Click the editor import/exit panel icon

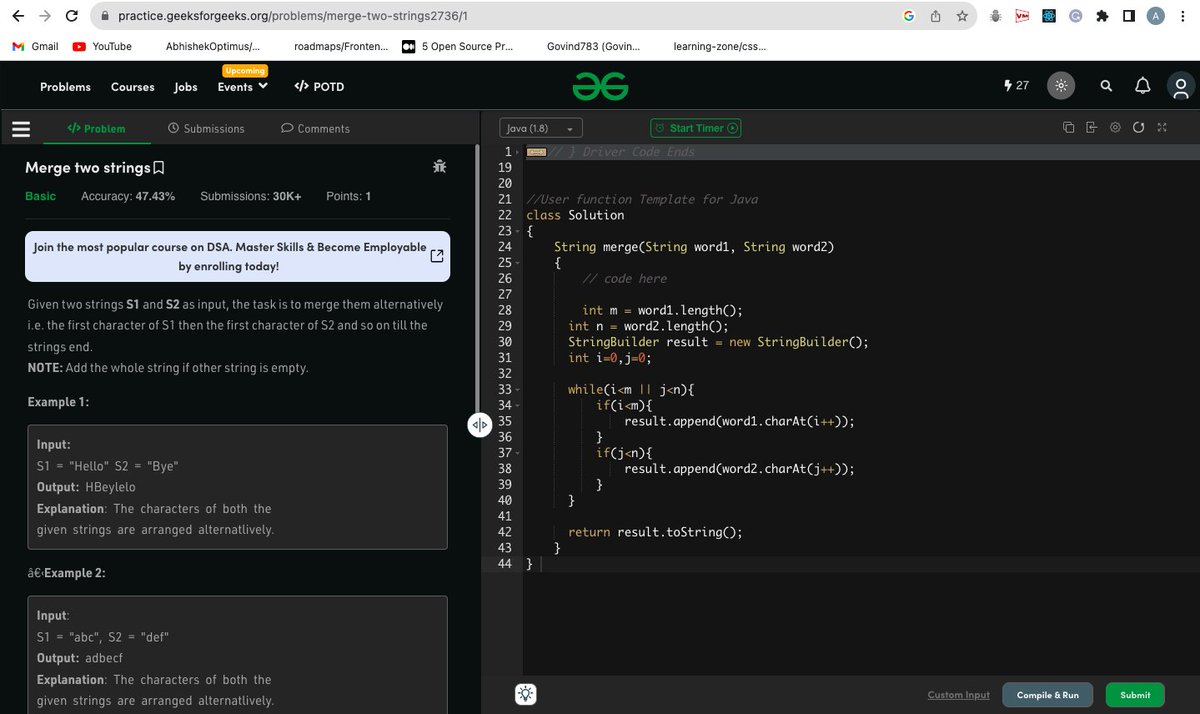1091,128
